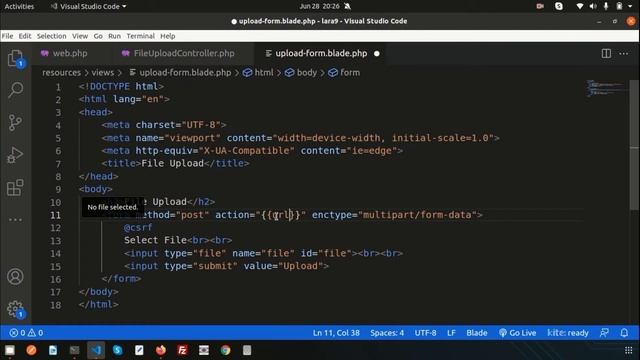Open the Terminal menu

click(140, 36)
